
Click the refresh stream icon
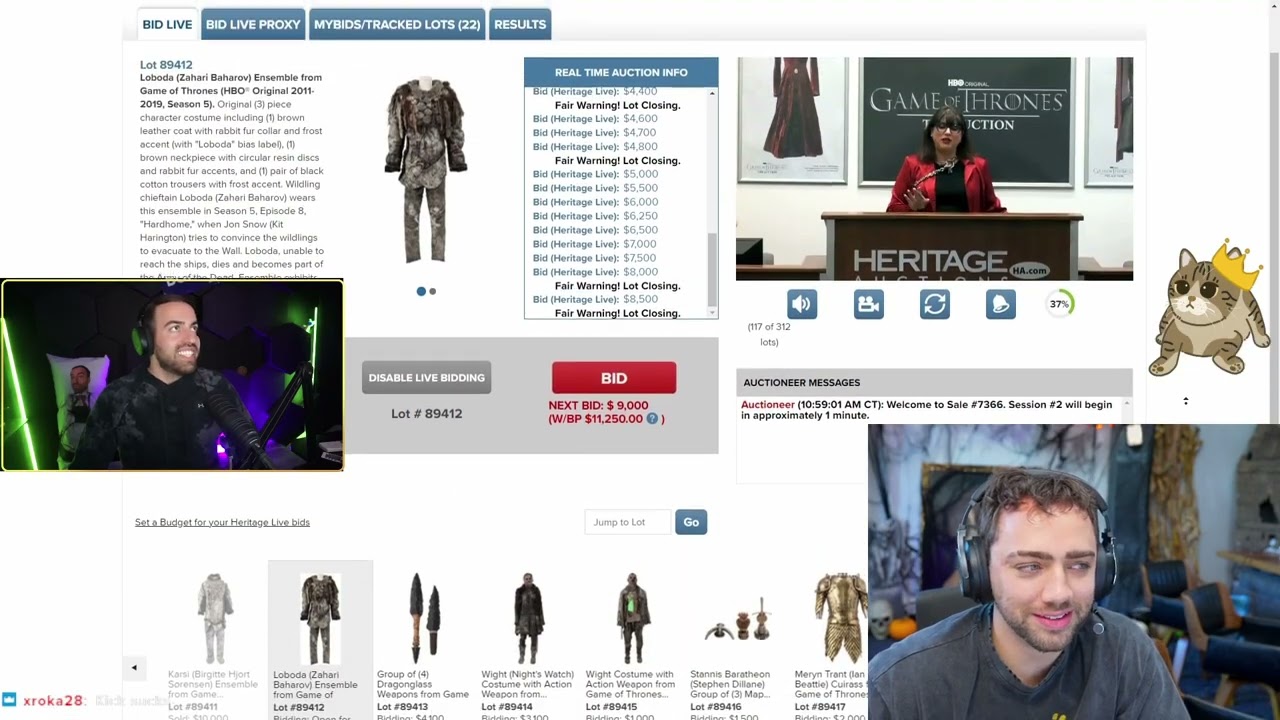point(935,304)
